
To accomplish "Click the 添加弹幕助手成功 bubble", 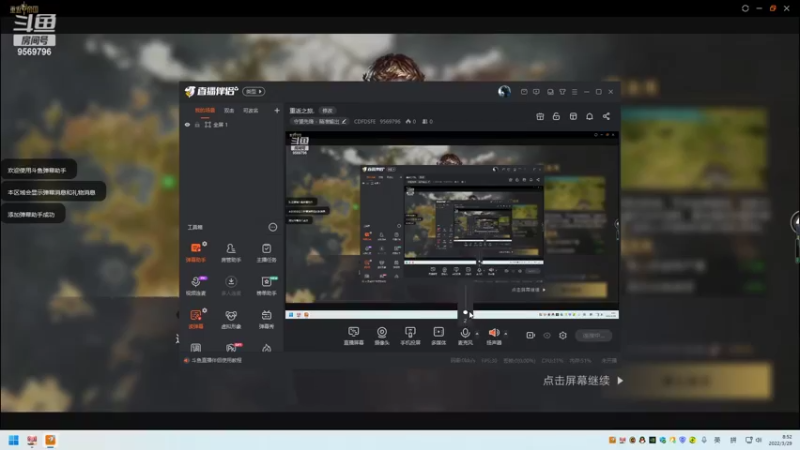I will point(31,214).
